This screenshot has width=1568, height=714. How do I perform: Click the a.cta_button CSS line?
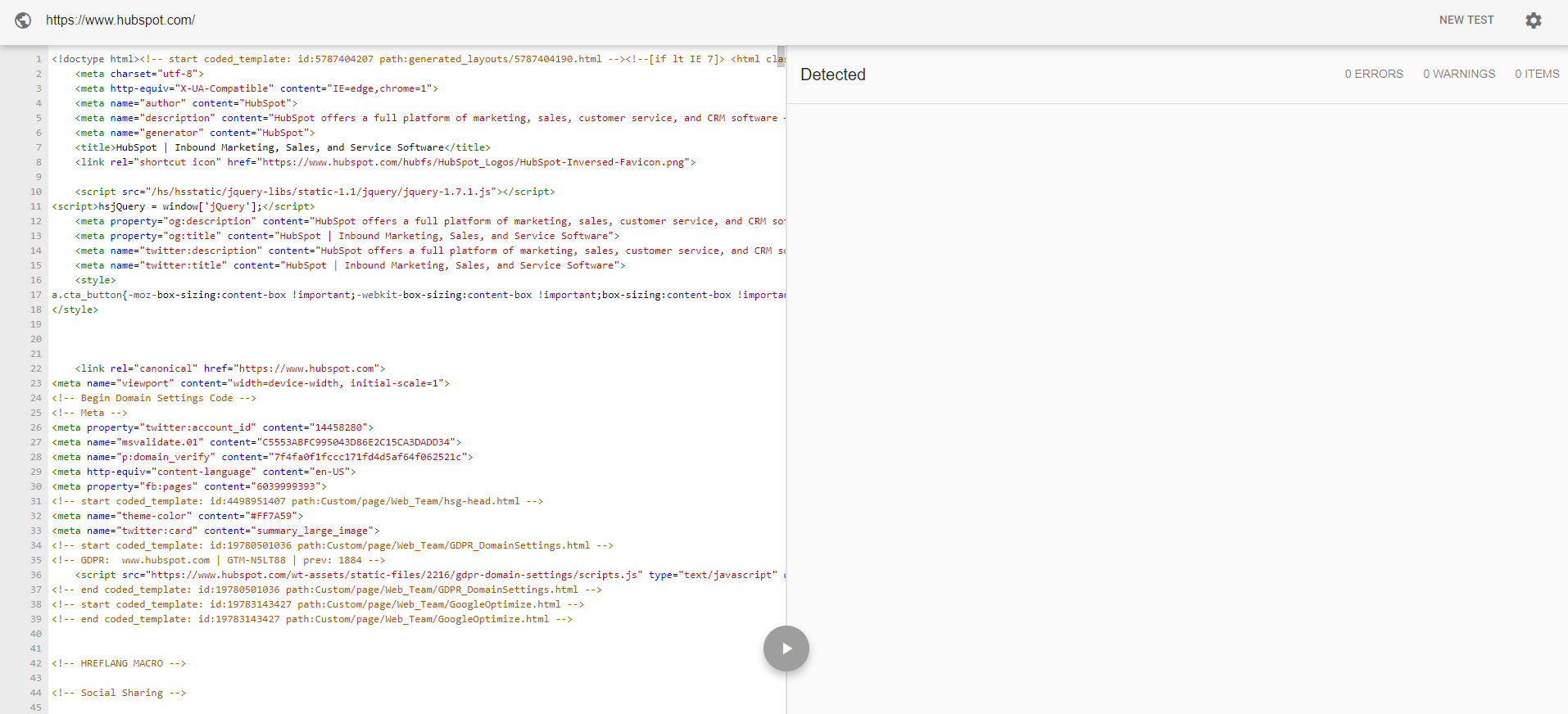coord(418,295)
